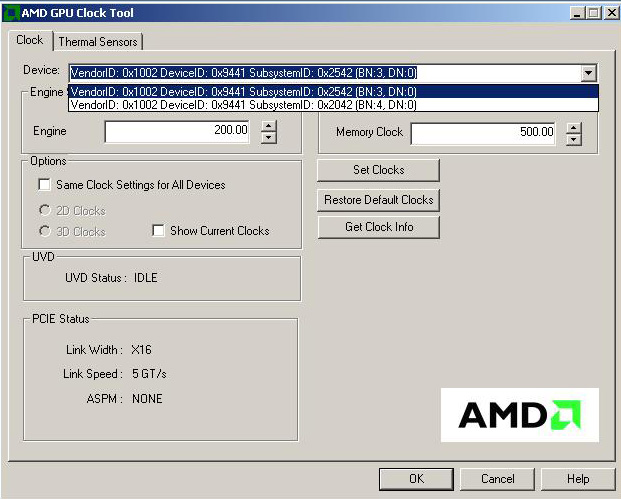Decrease Engine clock with down arrow
Image resolution: width=621 pixels, height=499 pixels.
[x=268, y=137]
